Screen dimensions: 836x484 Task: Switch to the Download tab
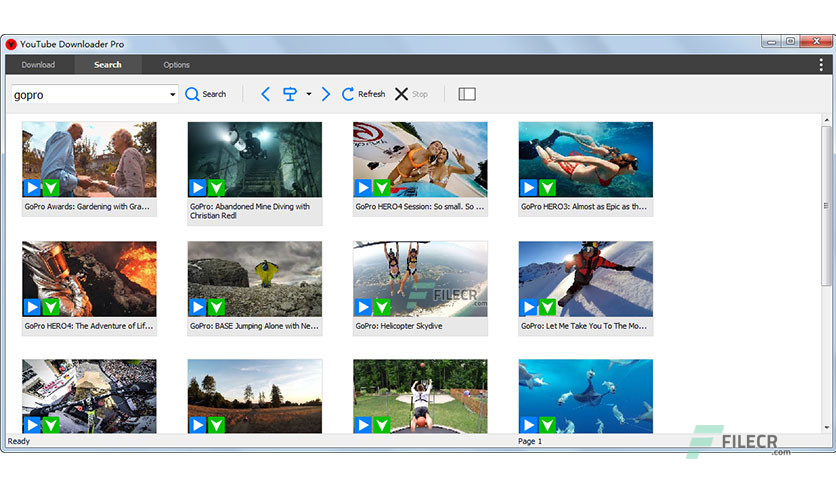tap(38, 65)
